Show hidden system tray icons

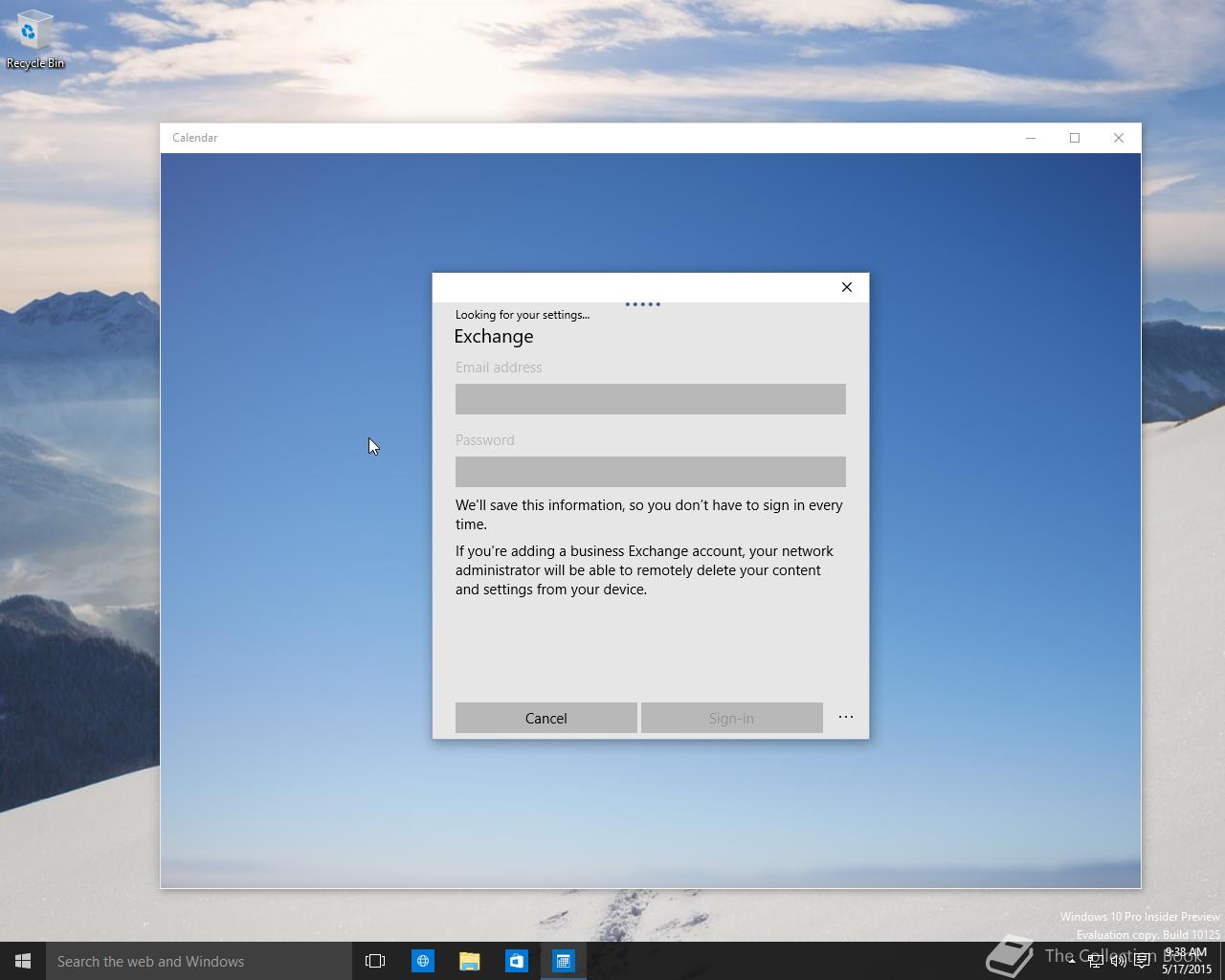[1072, 961]
